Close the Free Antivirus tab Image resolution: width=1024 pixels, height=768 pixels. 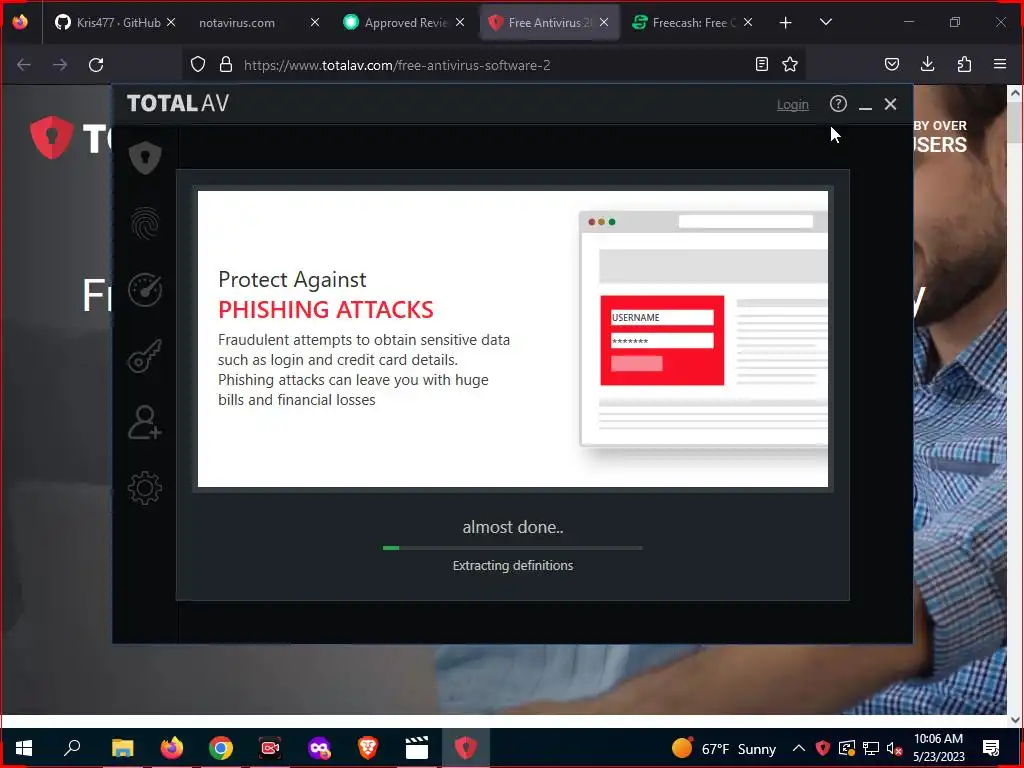click(x=604, y=22)
